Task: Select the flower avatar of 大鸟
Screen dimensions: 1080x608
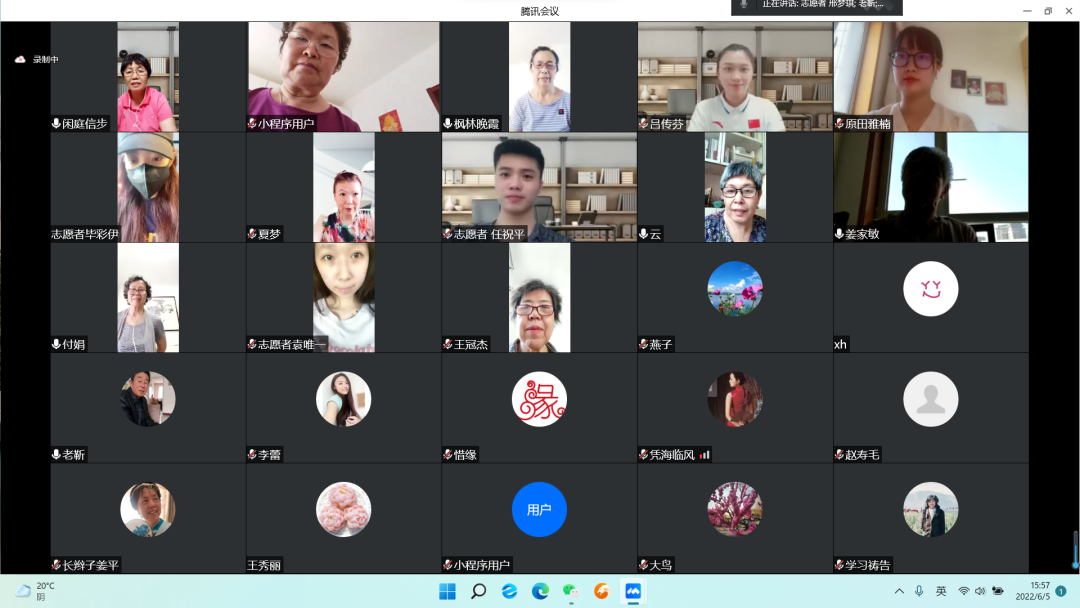Action: pos(734,509)
